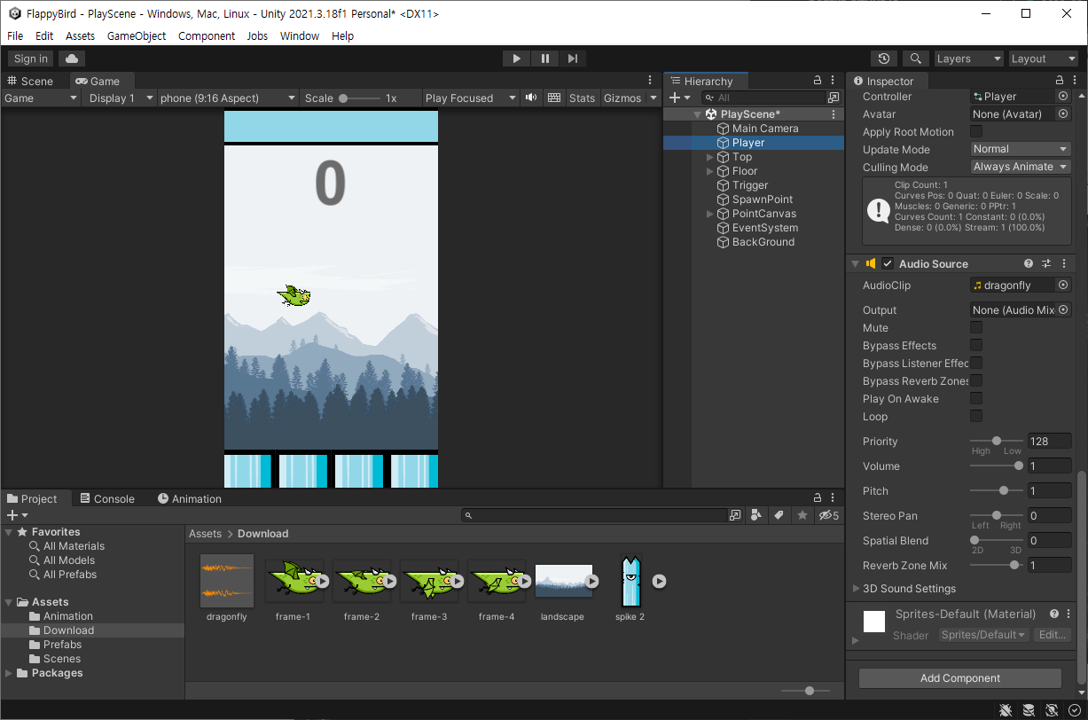Image resolution: width=1088 pixels, height=720 pixels.
Task: Click the Stats button in Game view
Action: coord(581,98)
